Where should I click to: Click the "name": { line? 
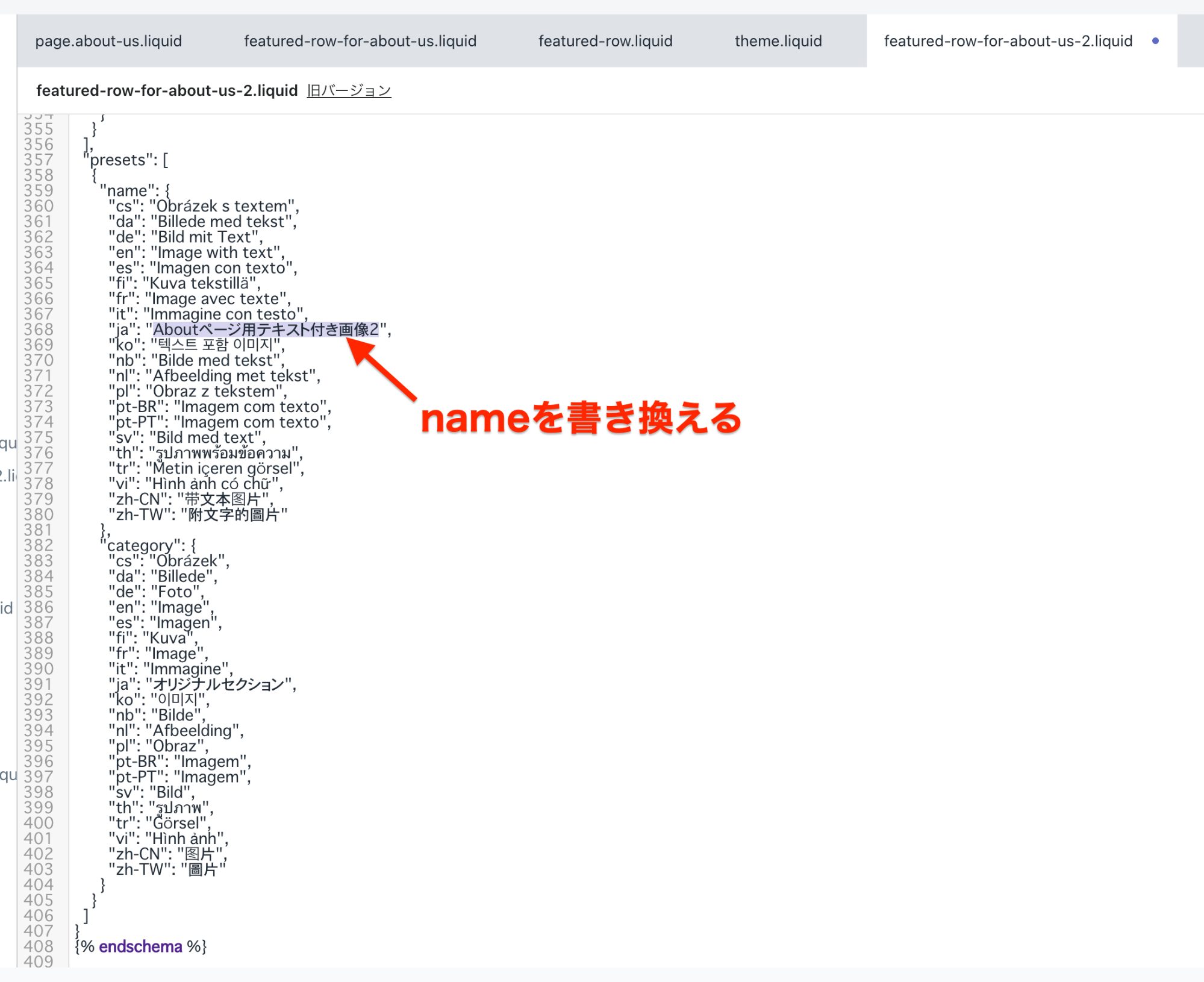pos(136,191)
